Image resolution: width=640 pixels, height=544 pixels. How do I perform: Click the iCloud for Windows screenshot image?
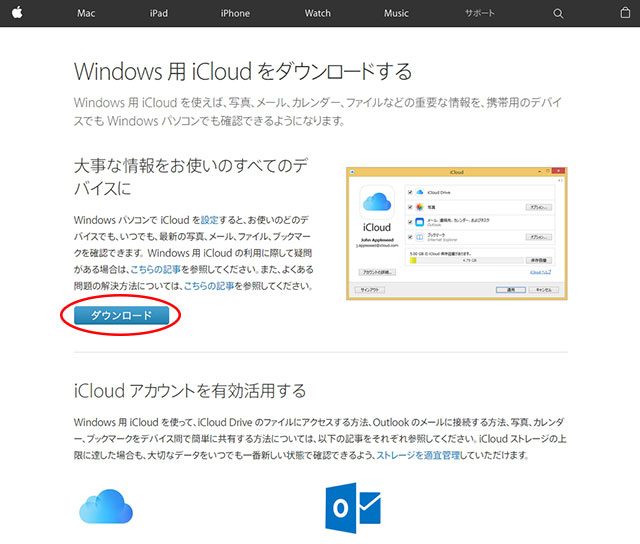[457, 233]
